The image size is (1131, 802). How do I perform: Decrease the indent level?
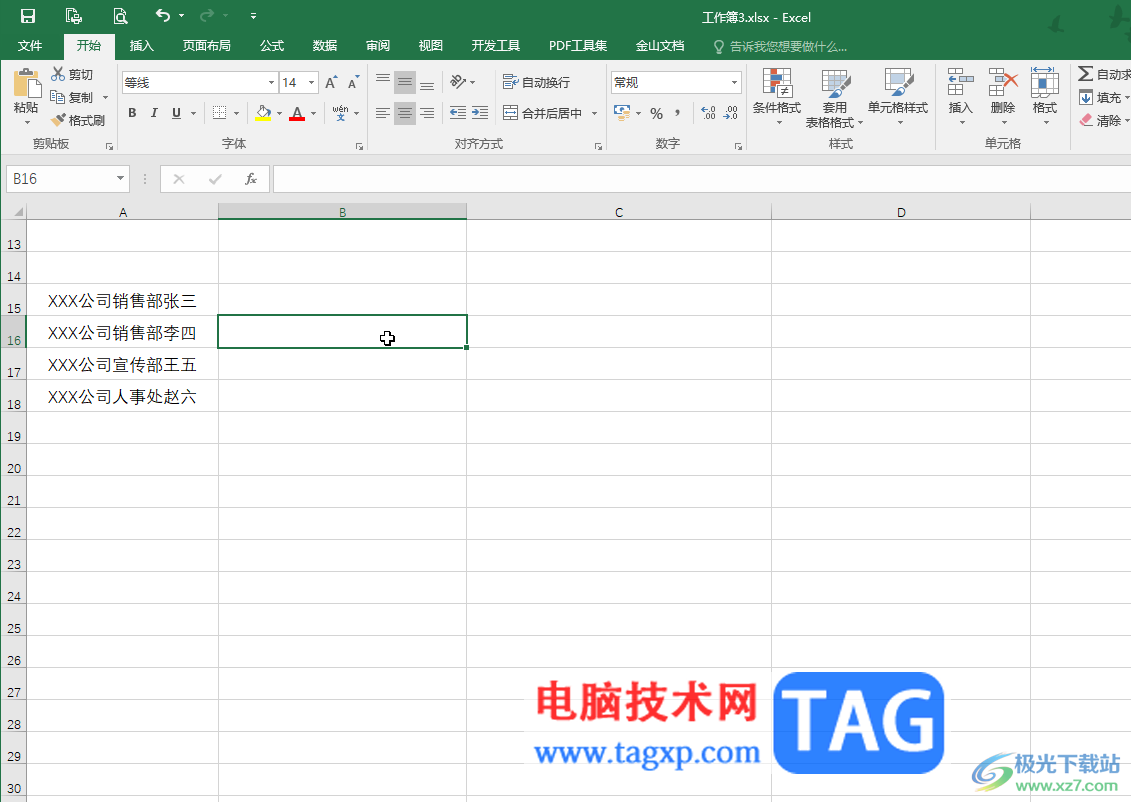pyautogui.click(x=457, y=113)
